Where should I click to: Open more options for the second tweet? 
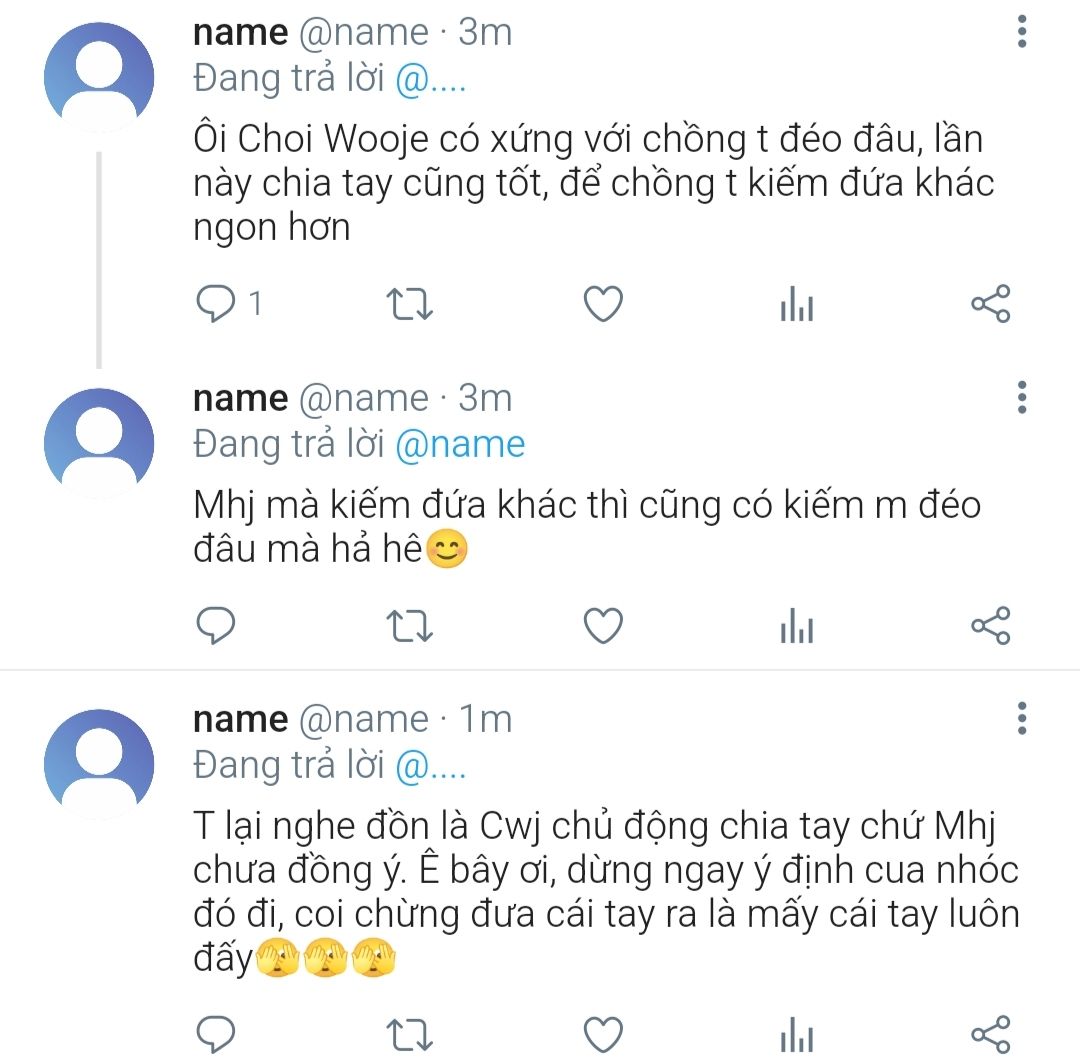[x=1021, y=397]
